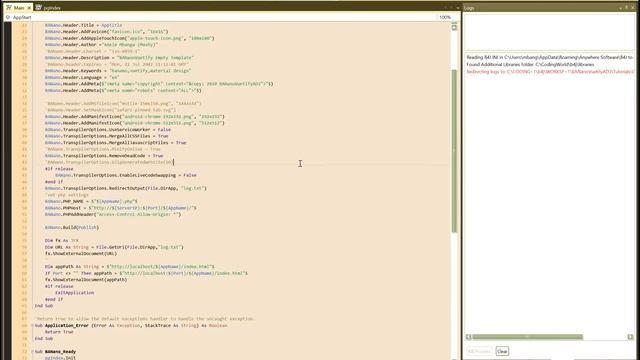
Task: Click the code editor vertical scrollbar thumb
Action: click(x=454, y=151)
